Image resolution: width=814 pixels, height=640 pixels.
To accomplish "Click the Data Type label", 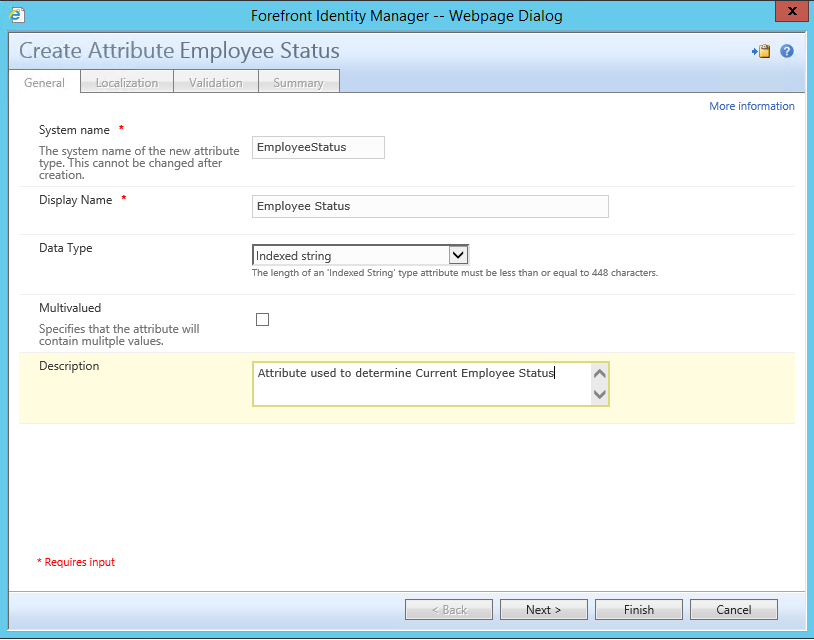I will point(65,248).
